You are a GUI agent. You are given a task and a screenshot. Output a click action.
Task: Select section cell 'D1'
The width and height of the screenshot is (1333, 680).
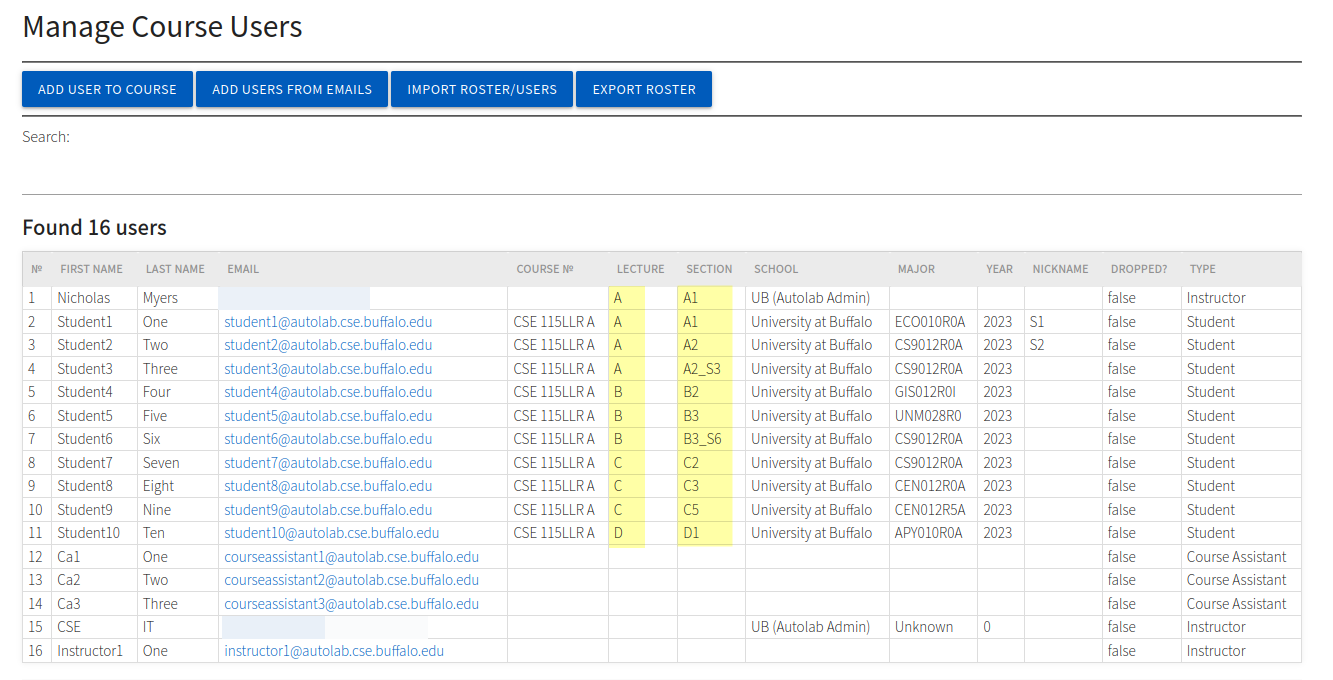coord(691,533)
